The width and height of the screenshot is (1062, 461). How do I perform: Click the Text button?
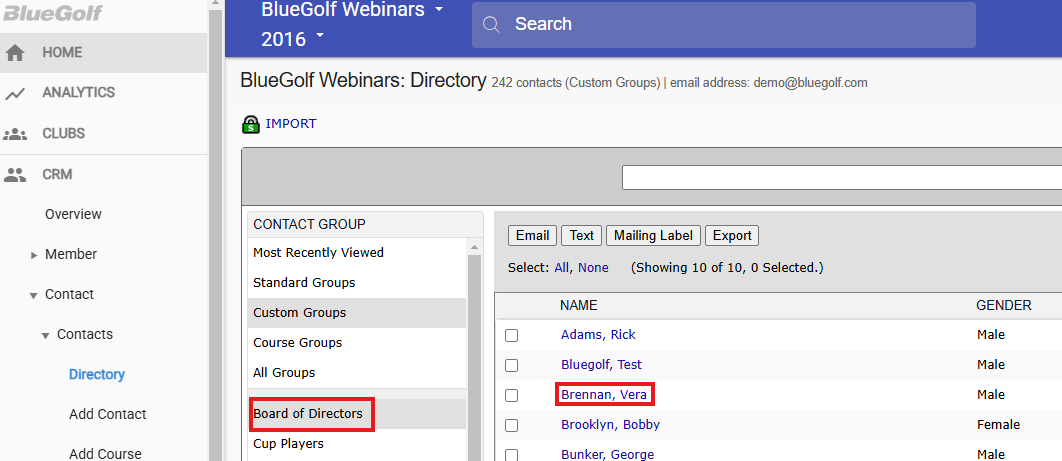pyautogui.click(x=581, y=236)
